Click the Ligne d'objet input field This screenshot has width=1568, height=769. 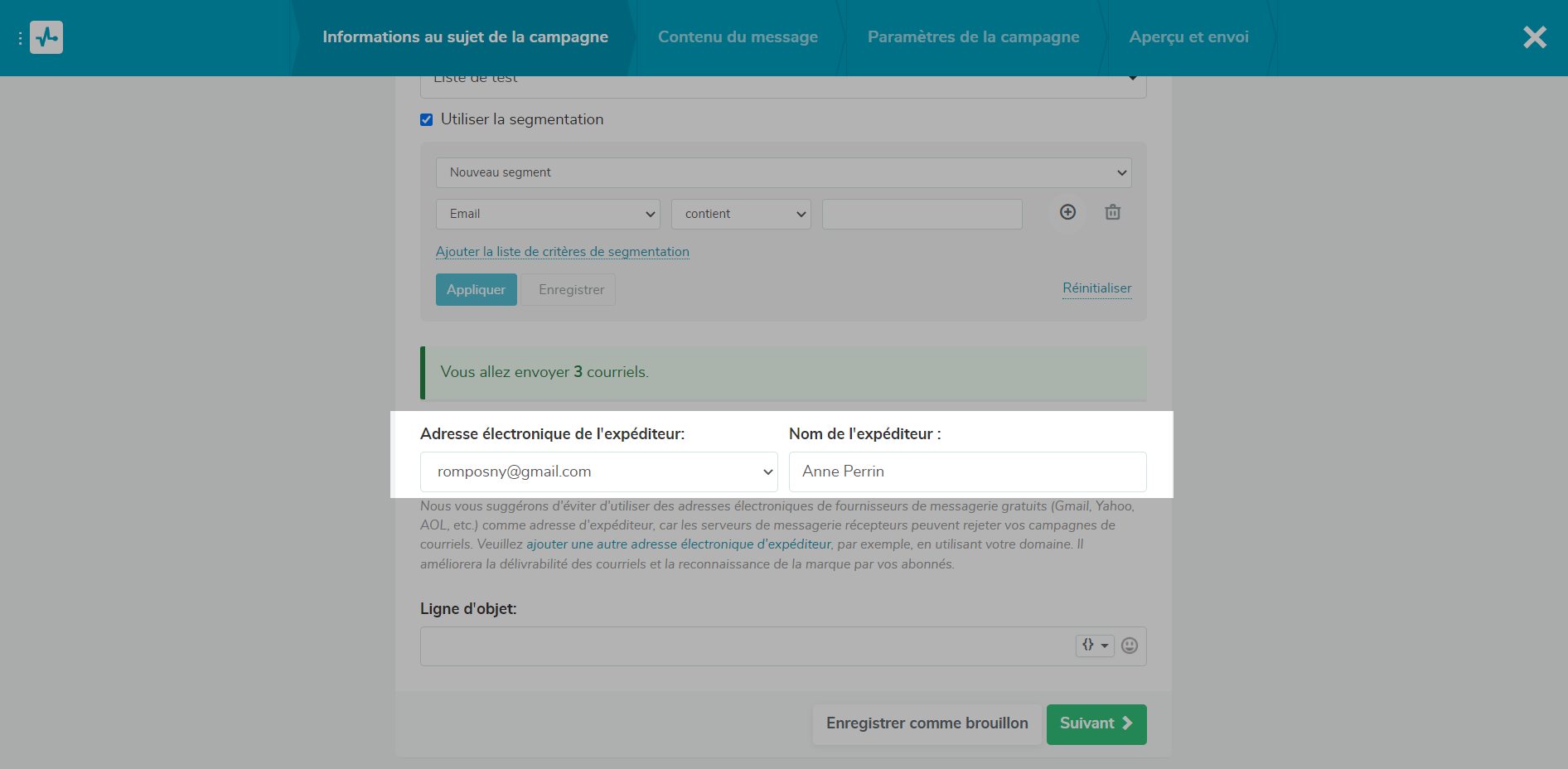pyautogui.click(x=746, y=646)
